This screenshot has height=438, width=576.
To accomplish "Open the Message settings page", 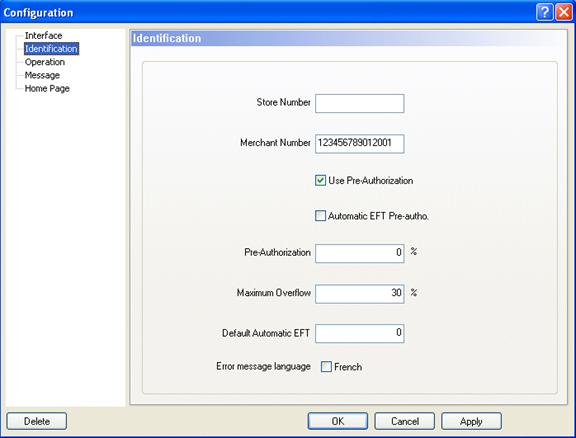I will 42,75.
